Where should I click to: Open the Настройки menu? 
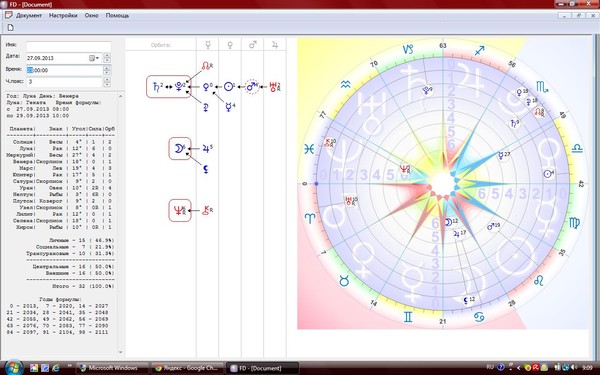(63, 16)
